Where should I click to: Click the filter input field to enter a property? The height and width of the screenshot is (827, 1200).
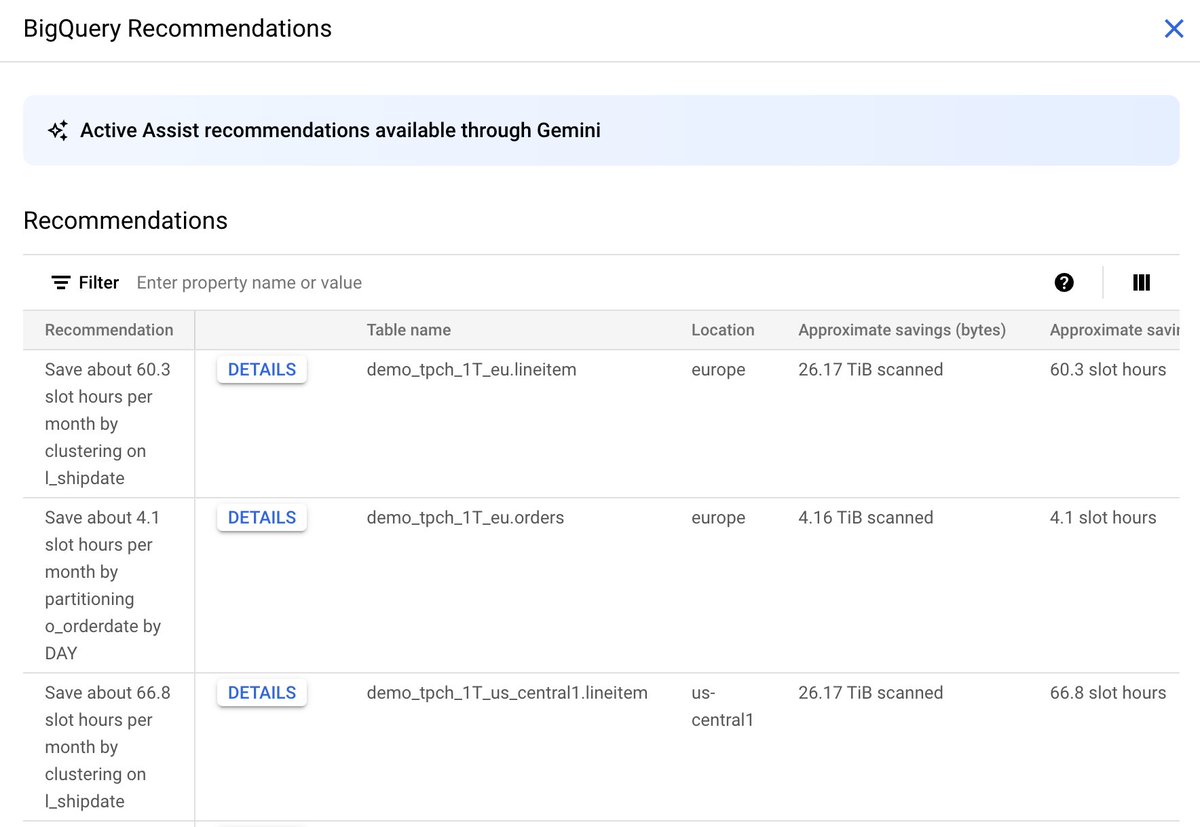[x=400, y=282]
